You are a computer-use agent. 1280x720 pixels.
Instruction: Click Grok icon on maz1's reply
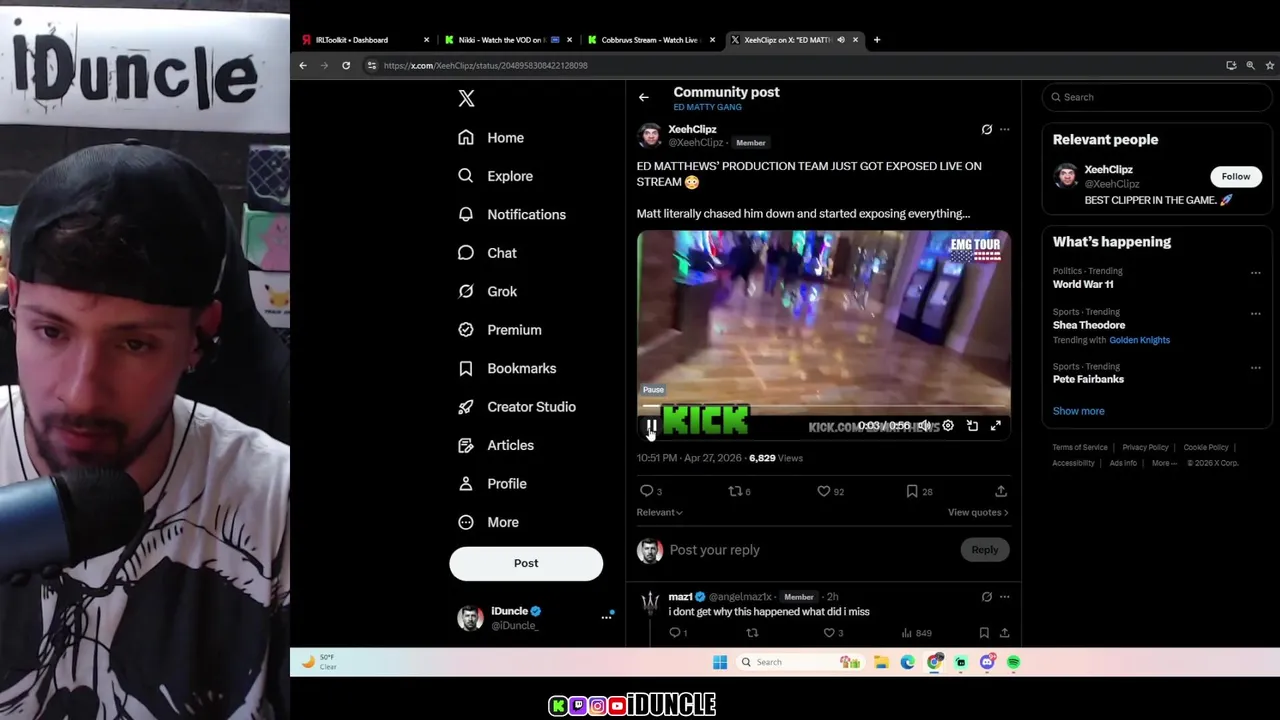pos(987,597)
